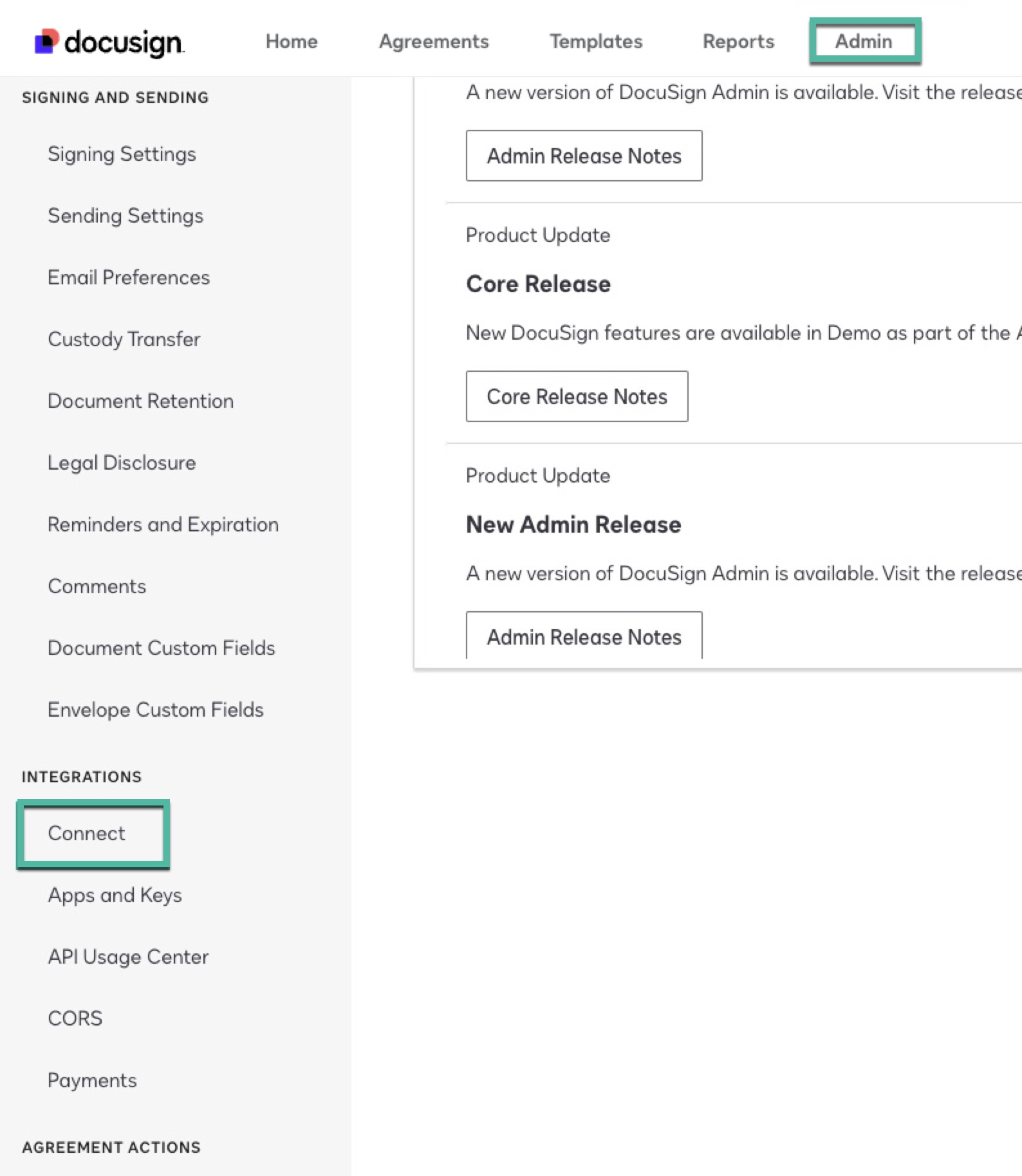The width and height of the screenshot is (1022, 1176).
Task: Select Signing Settings in the sidebar
Action: tap(122, 154)
